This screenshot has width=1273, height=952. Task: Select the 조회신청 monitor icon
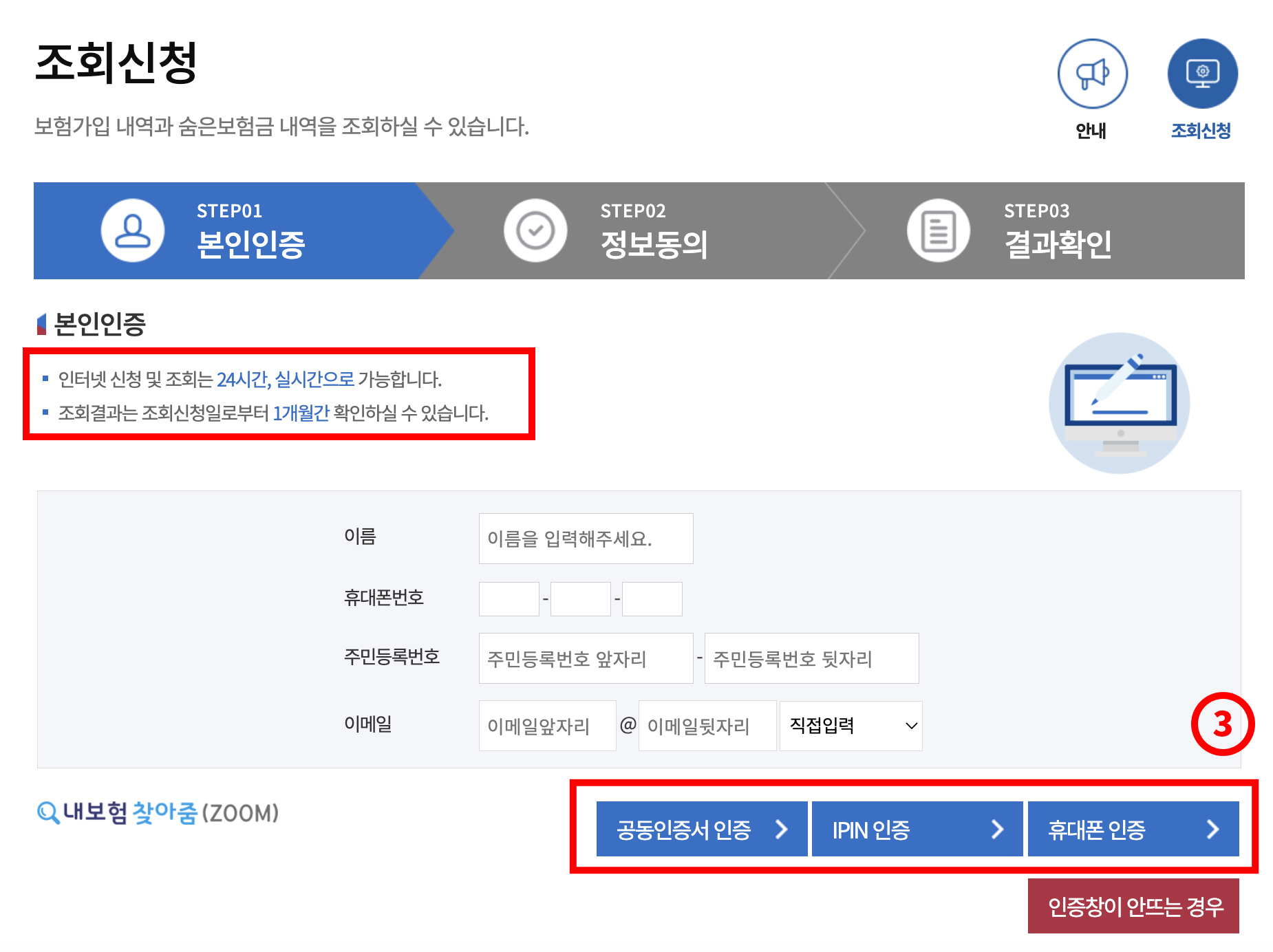point(1202,74)
